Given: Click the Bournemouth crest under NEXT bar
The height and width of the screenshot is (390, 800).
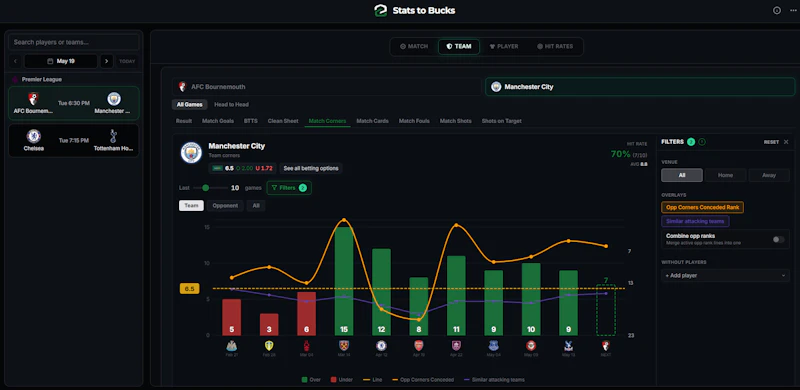Looking at the screenshot, I should [x=606, y=346].
